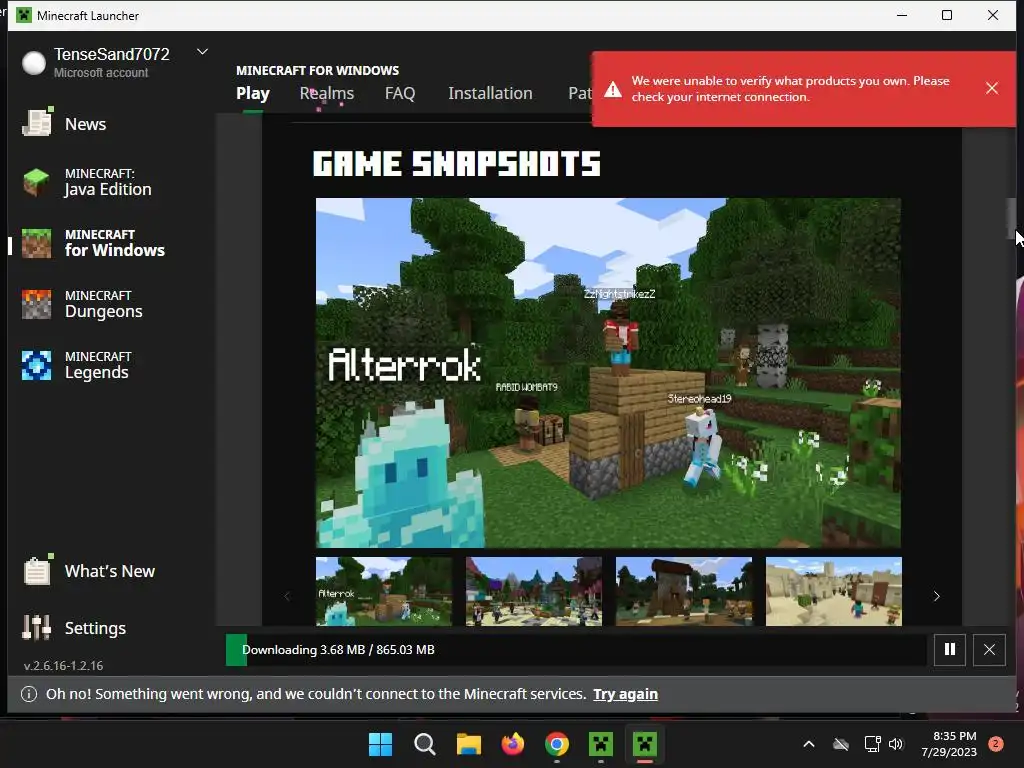Click version text v.2.6.16-1.2.16
Viewport: 1024px width, 768px height.
[x=63, y=665]
